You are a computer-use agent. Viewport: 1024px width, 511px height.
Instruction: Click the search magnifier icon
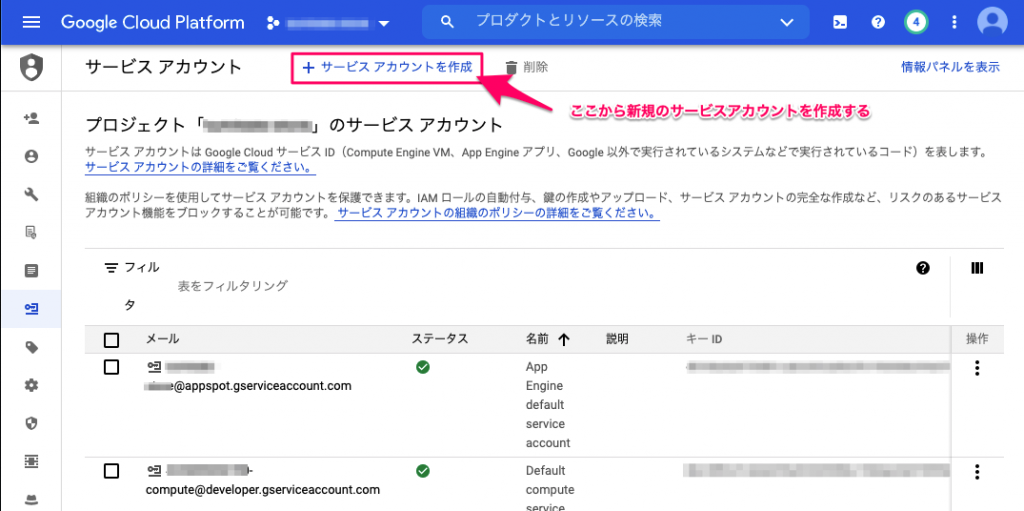click(447, 22)
